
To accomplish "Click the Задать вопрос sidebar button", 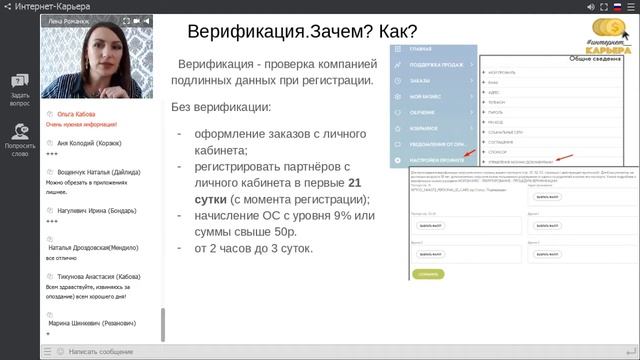I will coord(20,90).
